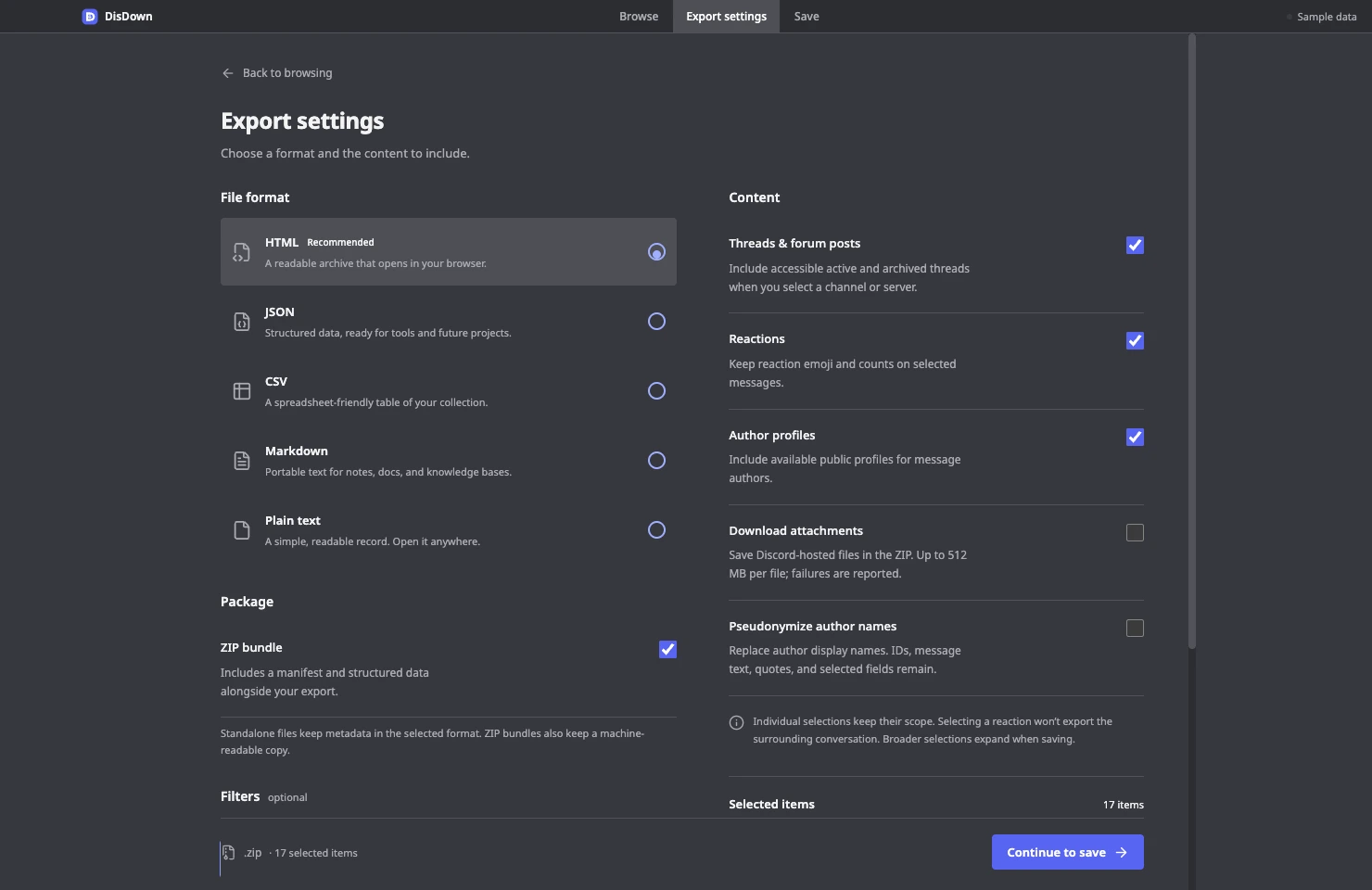
Task: Disable Threads & forum posts checkbox
Action: point(1135,245)
